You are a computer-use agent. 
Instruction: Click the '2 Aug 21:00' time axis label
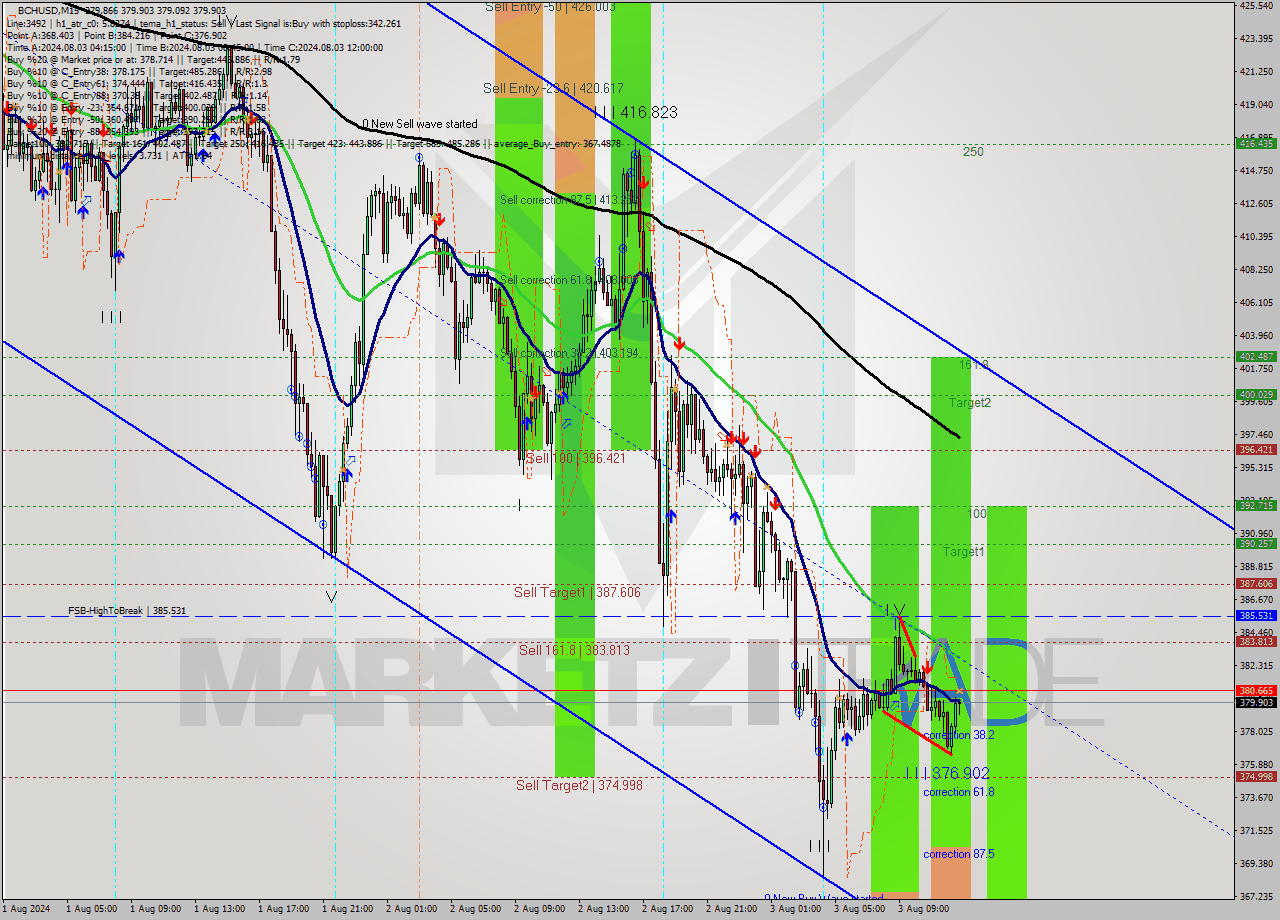click(733, 909)
